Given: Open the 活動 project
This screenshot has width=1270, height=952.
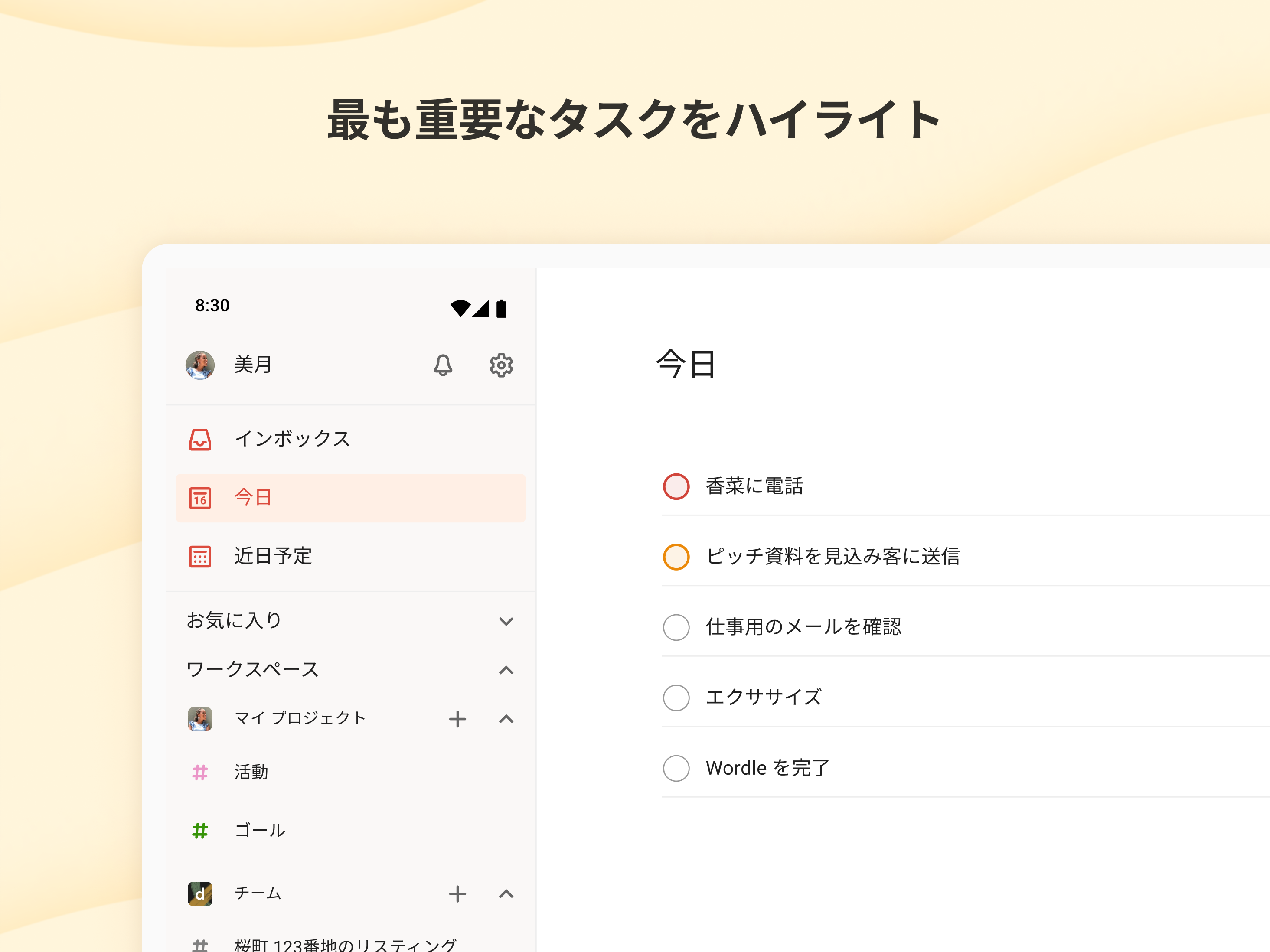Looking at the screenshot, I should click(351, 772).
